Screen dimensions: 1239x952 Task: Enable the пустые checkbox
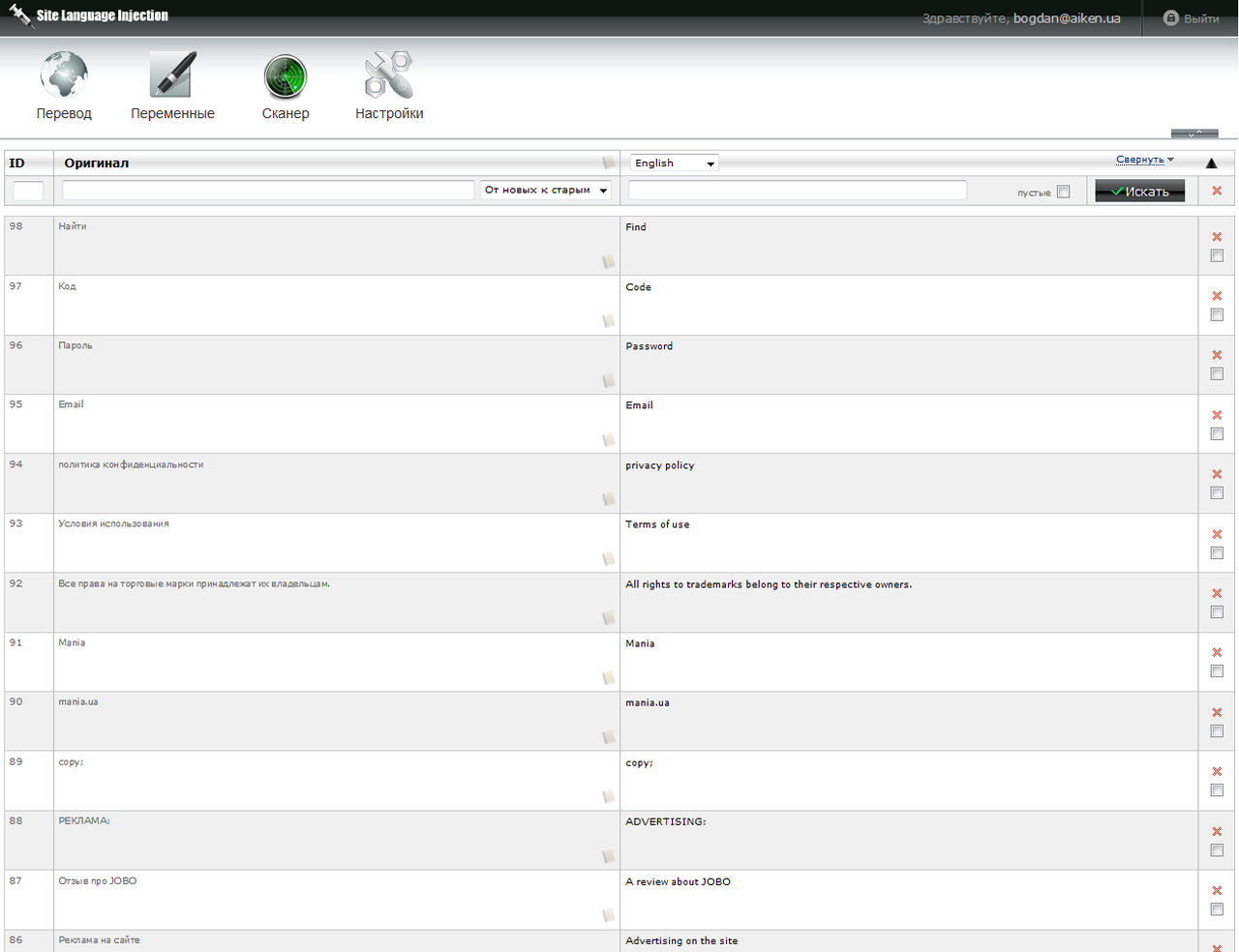coord(1063,192)
